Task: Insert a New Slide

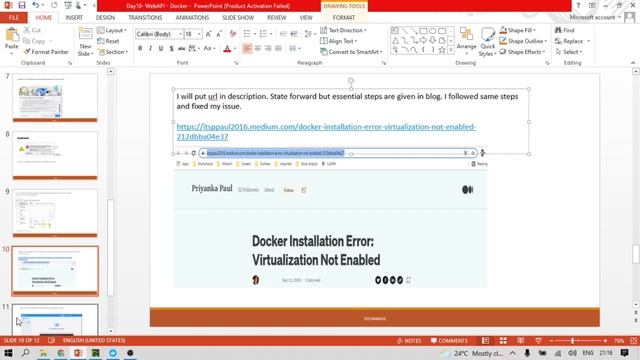Action: pos(85,42)
